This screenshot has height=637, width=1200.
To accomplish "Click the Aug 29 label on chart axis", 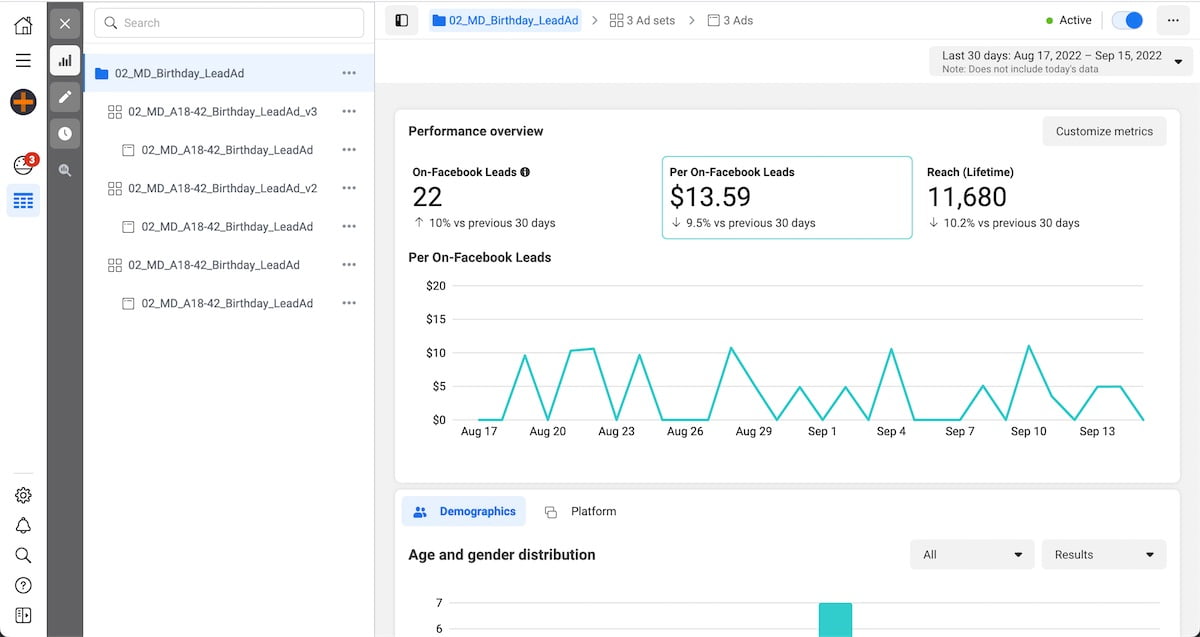I will pyautogui.click(x=753, y=432).
